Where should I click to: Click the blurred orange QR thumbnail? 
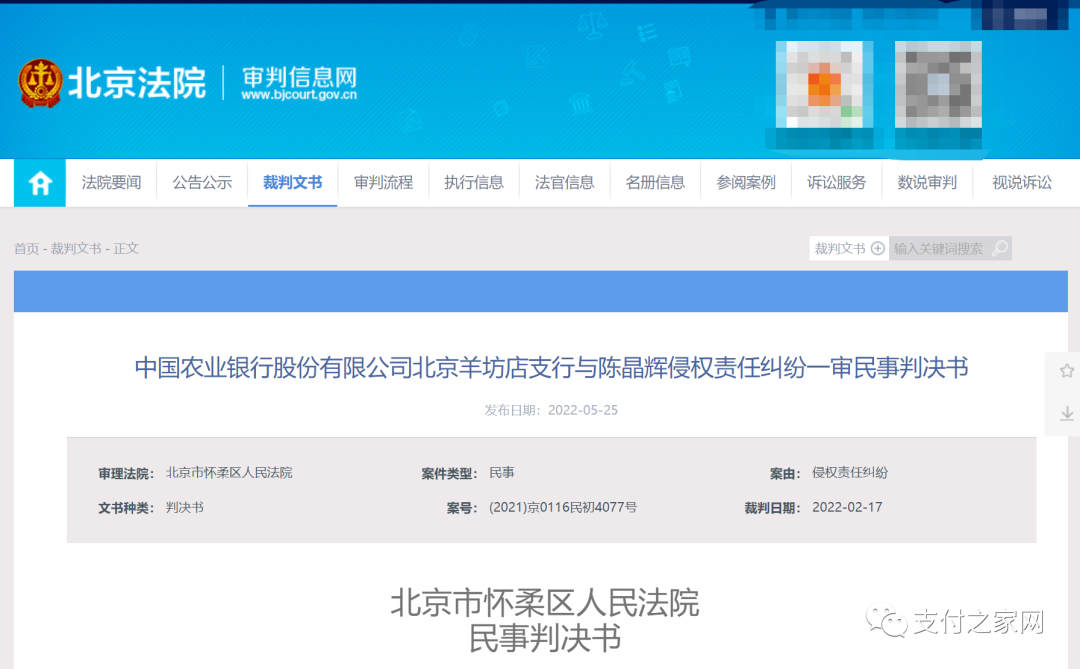click(x=824, y=85)
